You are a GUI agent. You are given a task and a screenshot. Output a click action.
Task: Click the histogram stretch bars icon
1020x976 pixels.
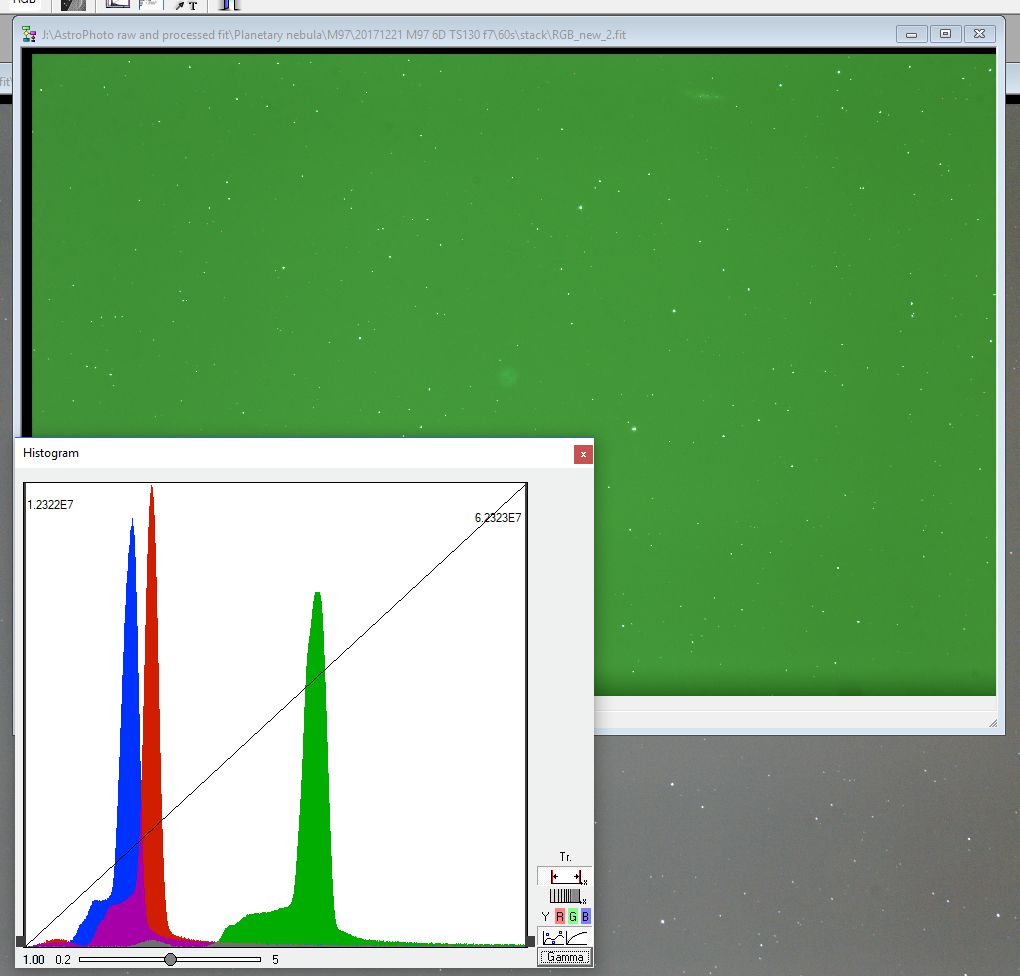pos(565,896)
